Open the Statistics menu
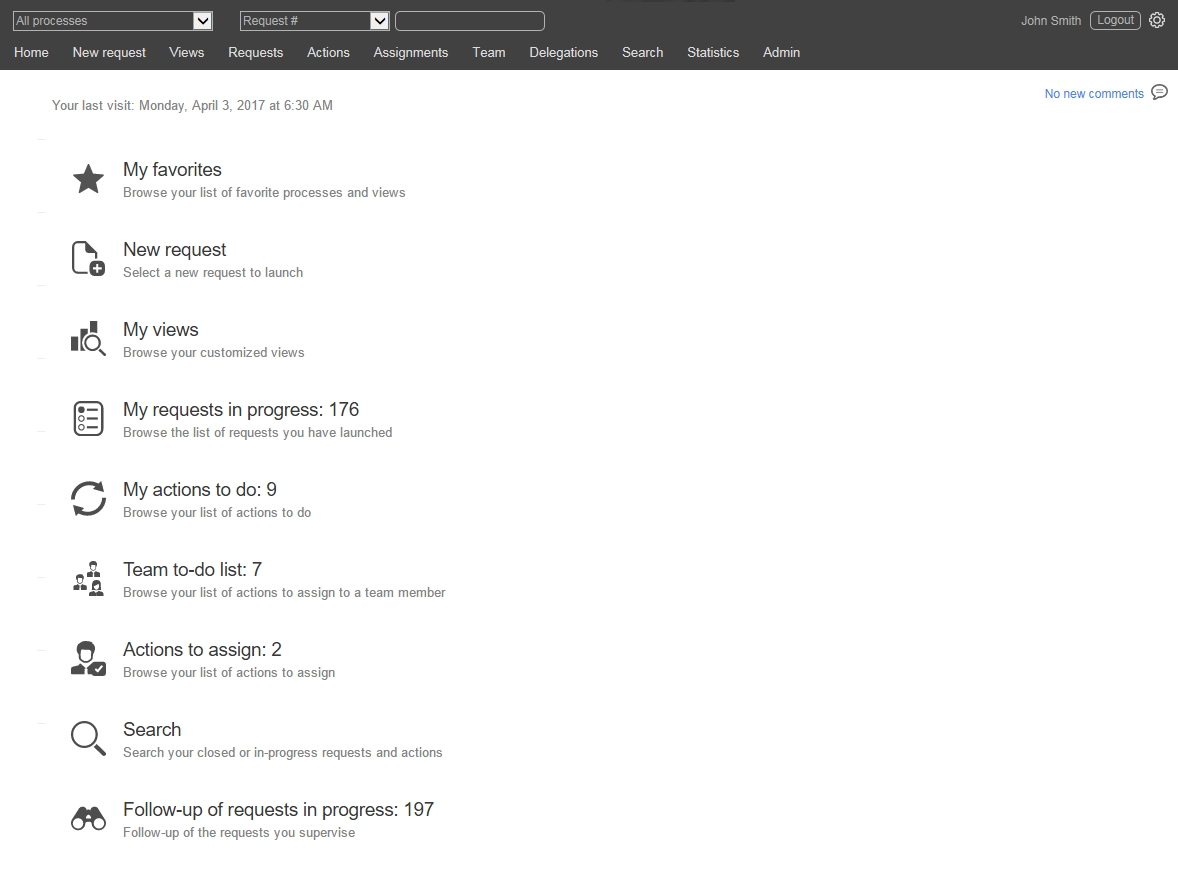 (713, 52)
